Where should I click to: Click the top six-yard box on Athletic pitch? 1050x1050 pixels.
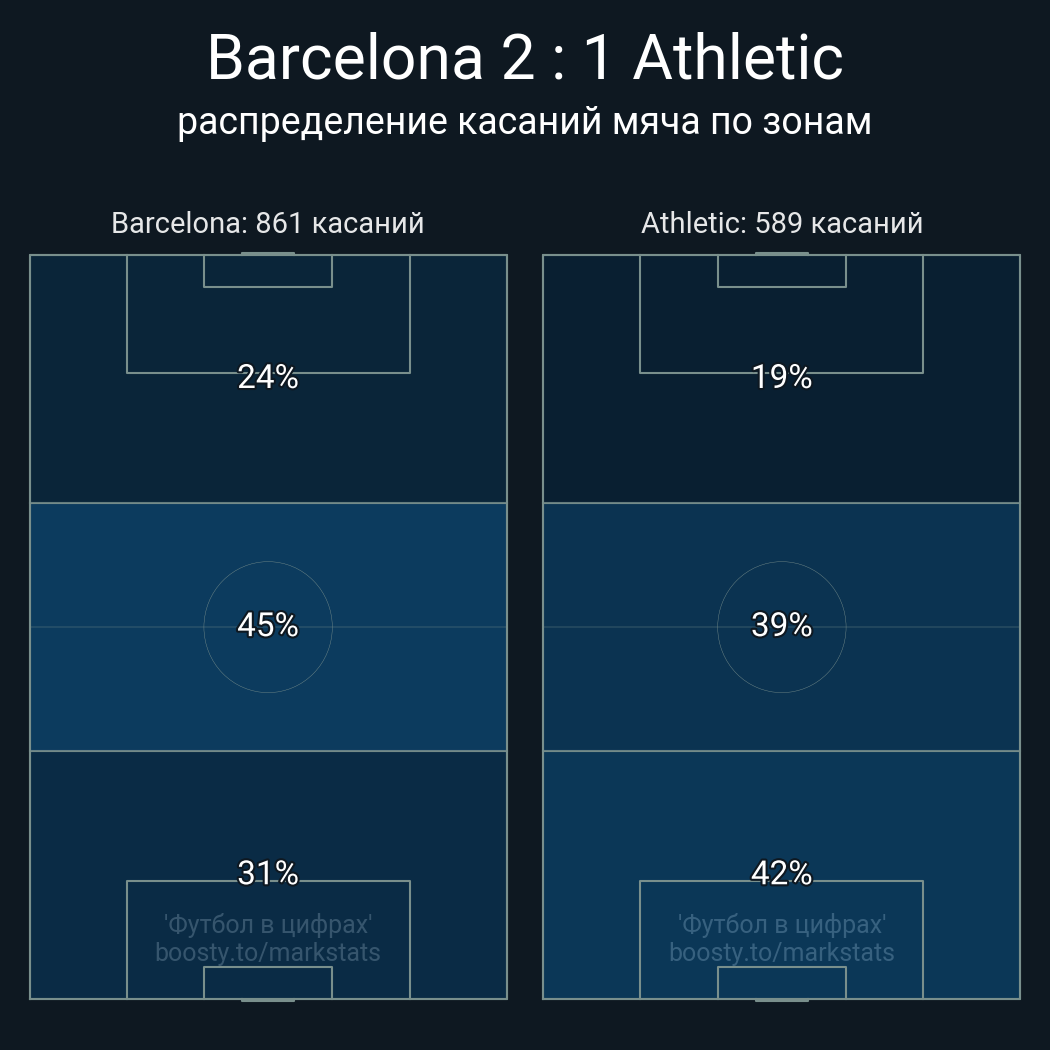click(x=782, y=271)
